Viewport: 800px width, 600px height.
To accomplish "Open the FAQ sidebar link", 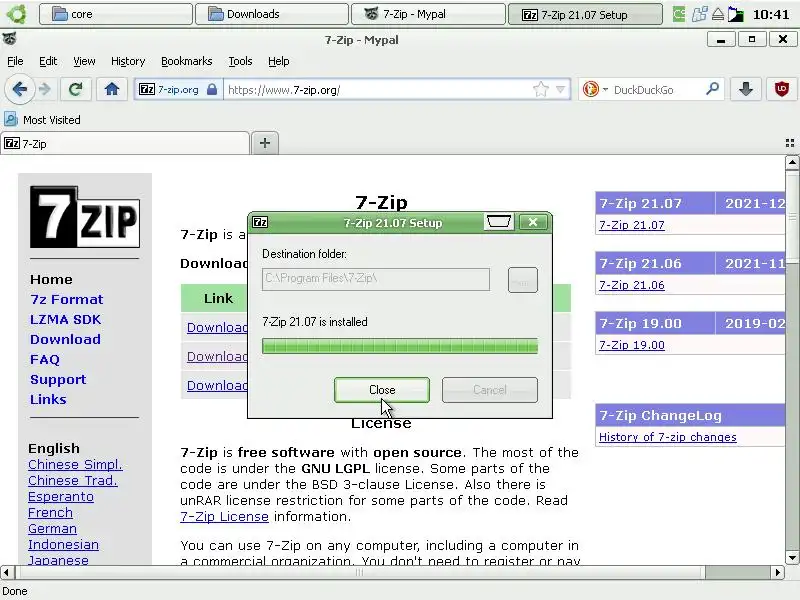I will point(45,360).
